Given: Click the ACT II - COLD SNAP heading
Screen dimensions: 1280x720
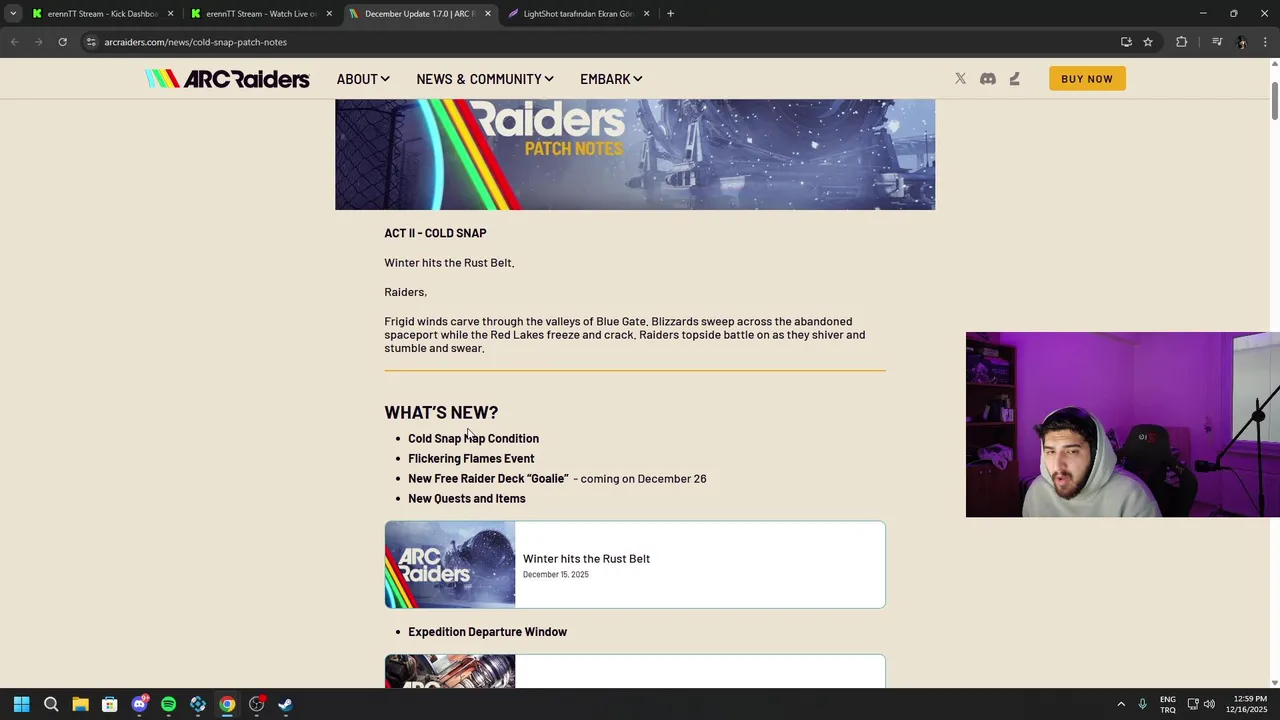Looking at the screenshot, I should [435, 233].
